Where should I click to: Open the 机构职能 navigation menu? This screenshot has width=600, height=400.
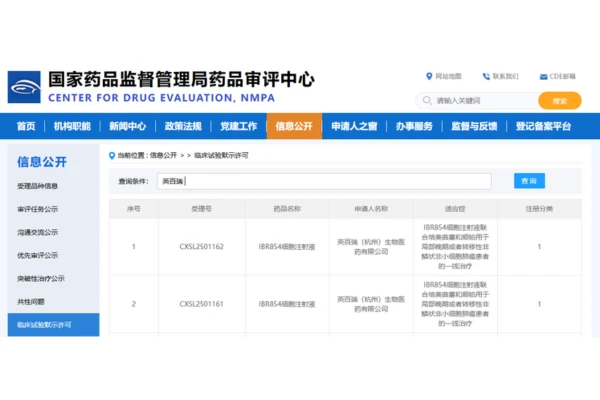pos(72,126)
